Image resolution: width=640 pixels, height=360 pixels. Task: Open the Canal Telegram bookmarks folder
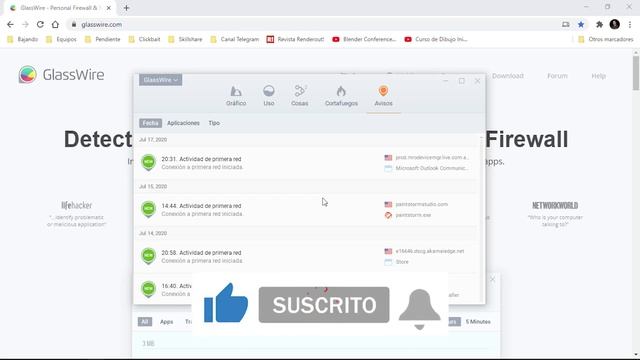click(x=235, y=39)
